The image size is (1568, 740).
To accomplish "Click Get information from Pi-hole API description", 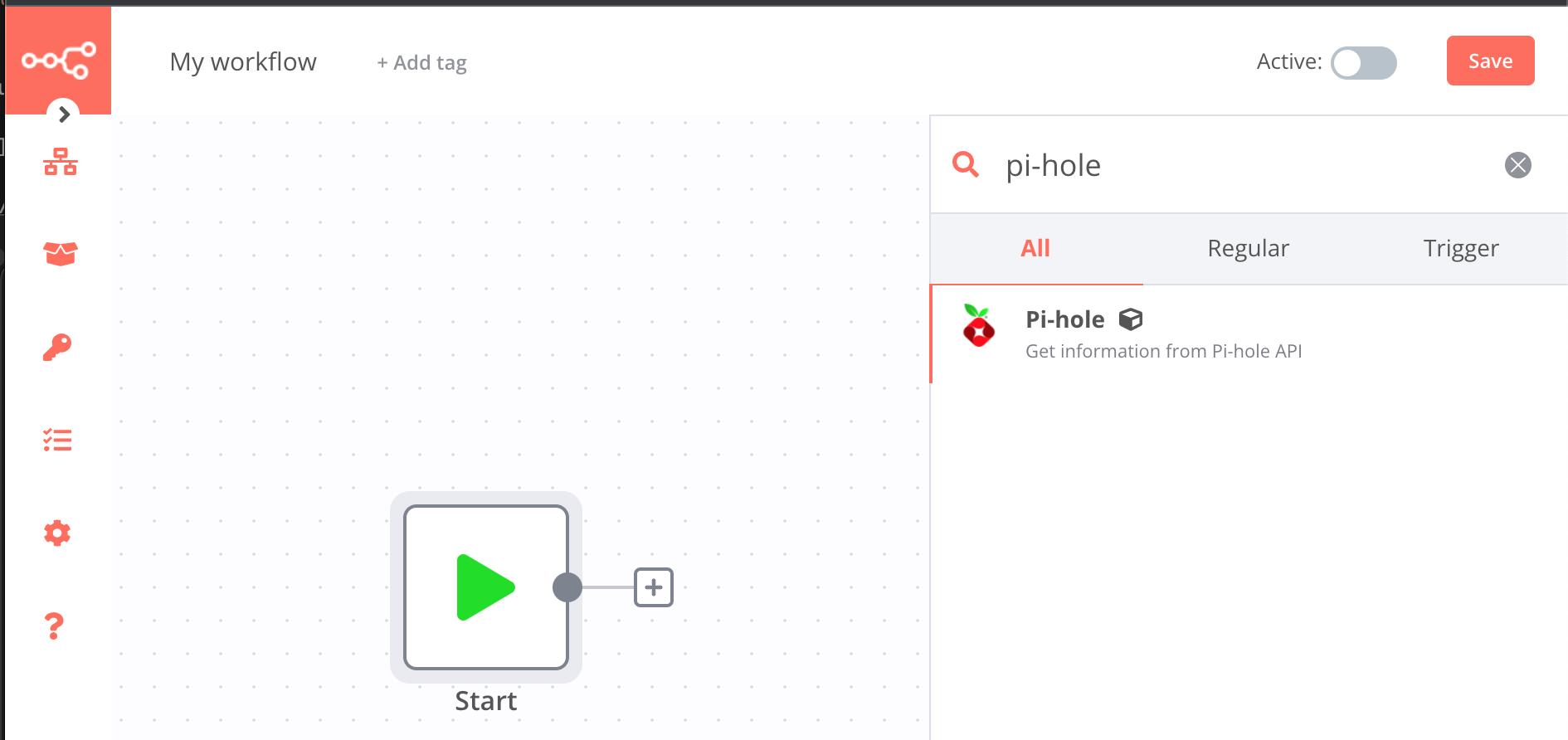I will click(x=1164, y=351).
